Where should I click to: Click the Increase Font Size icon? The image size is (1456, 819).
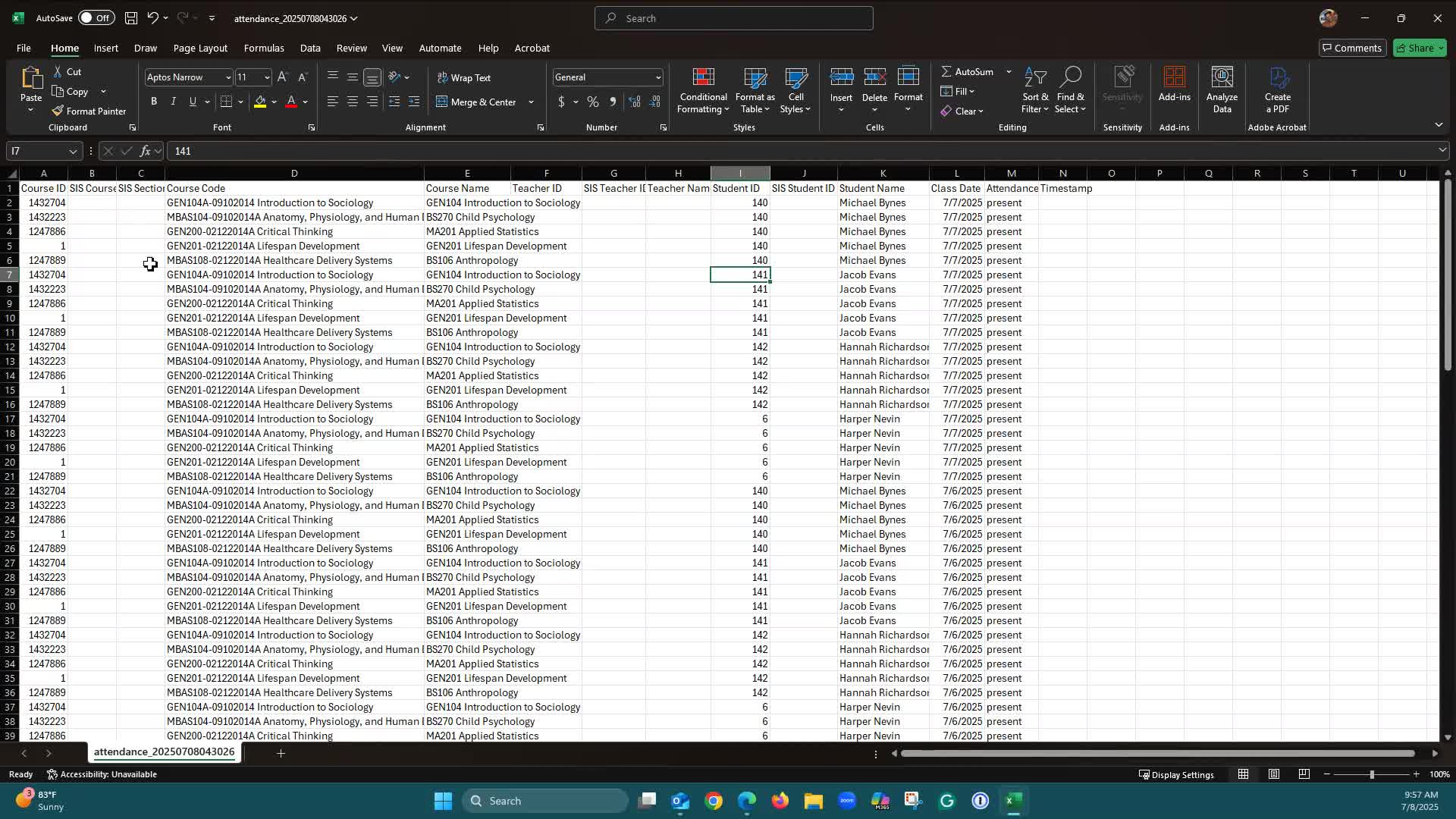[283, 77]
